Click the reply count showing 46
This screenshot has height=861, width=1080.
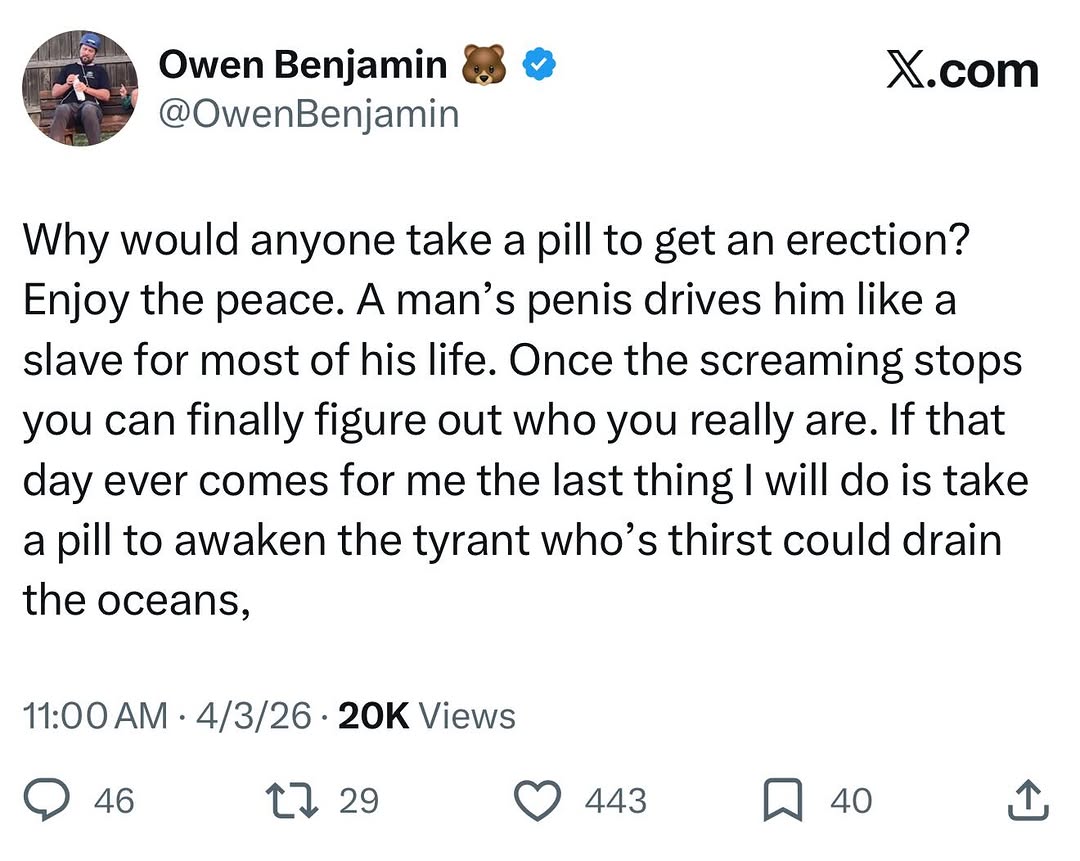tap(114, 801)
